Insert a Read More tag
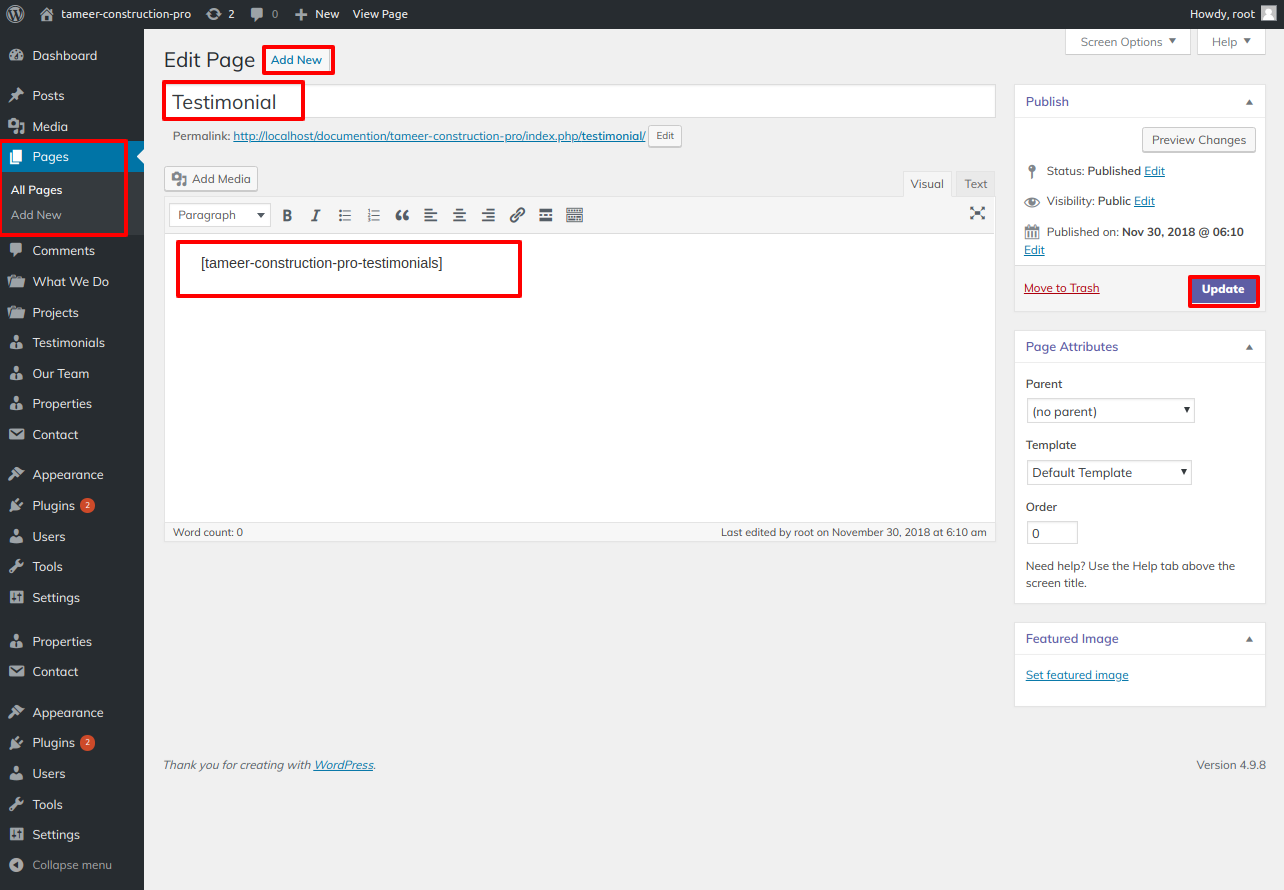Image resolution: width=1284 pixels, height=890 pixels. coord(546,215)
